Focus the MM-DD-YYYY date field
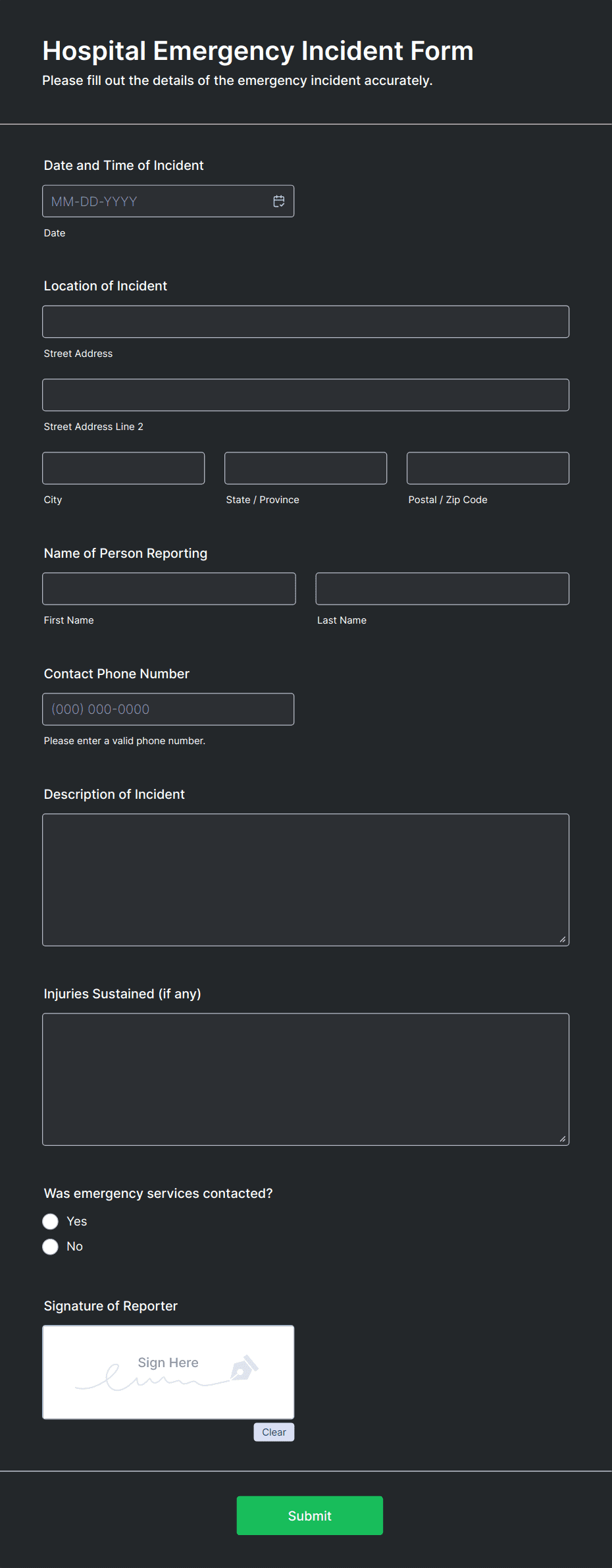This screenshot has height=1568, width=612. coord(168,202)
